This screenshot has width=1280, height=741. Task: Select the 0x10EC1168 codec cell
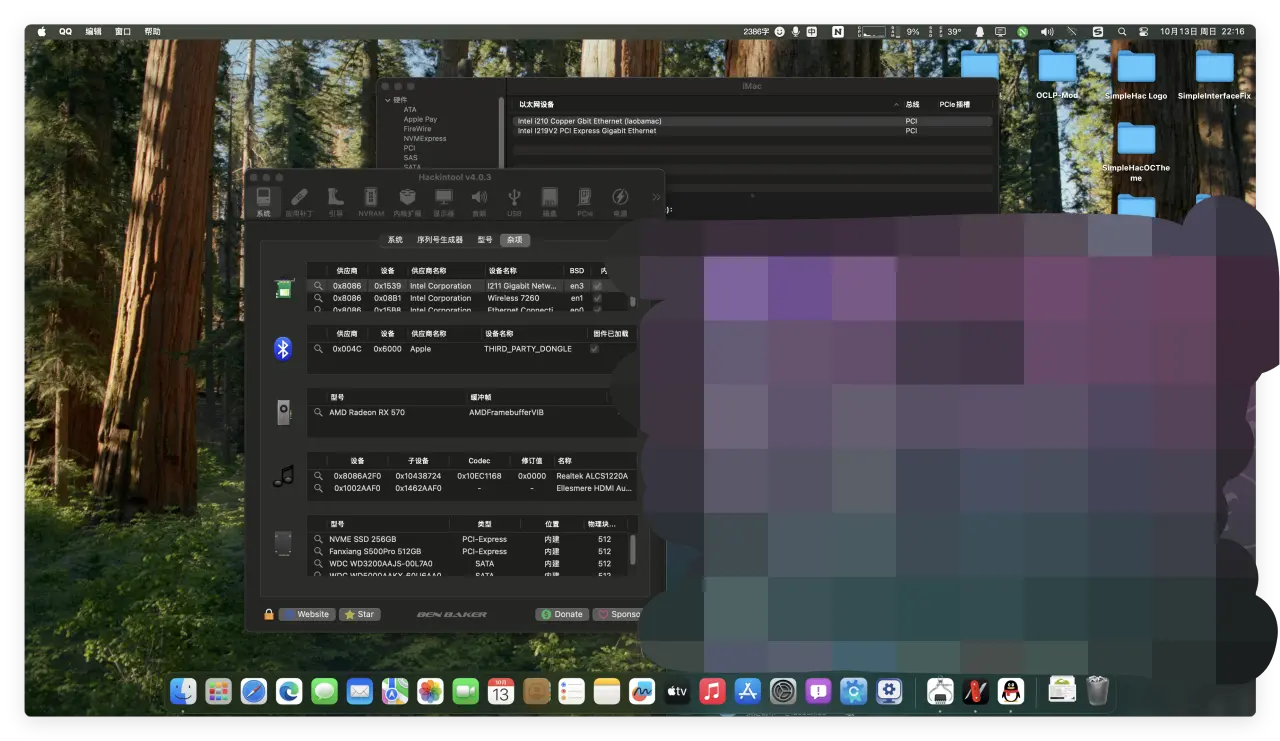point(480,476)
